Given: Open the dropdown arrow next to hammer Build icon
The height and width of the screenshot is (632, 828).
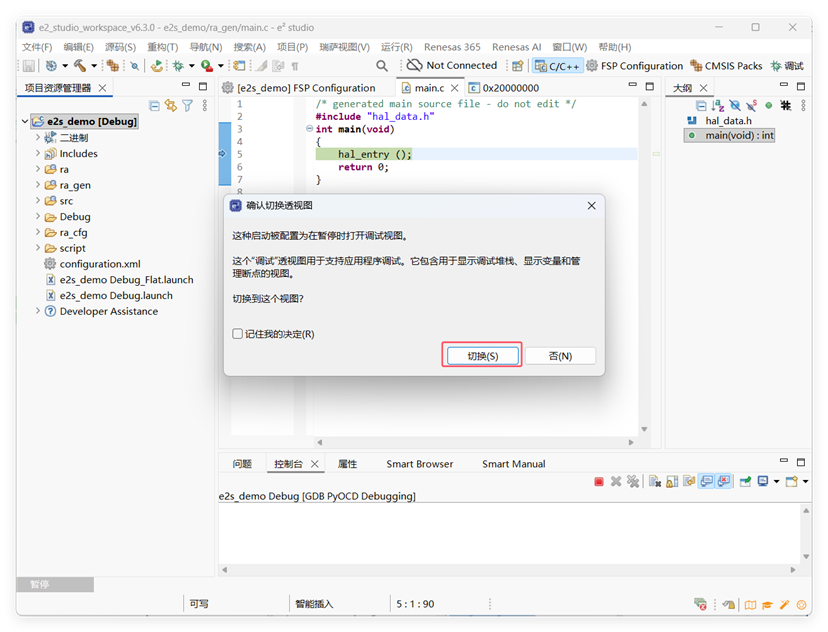Looking at the screenshot, I should [x=94, y=66].
